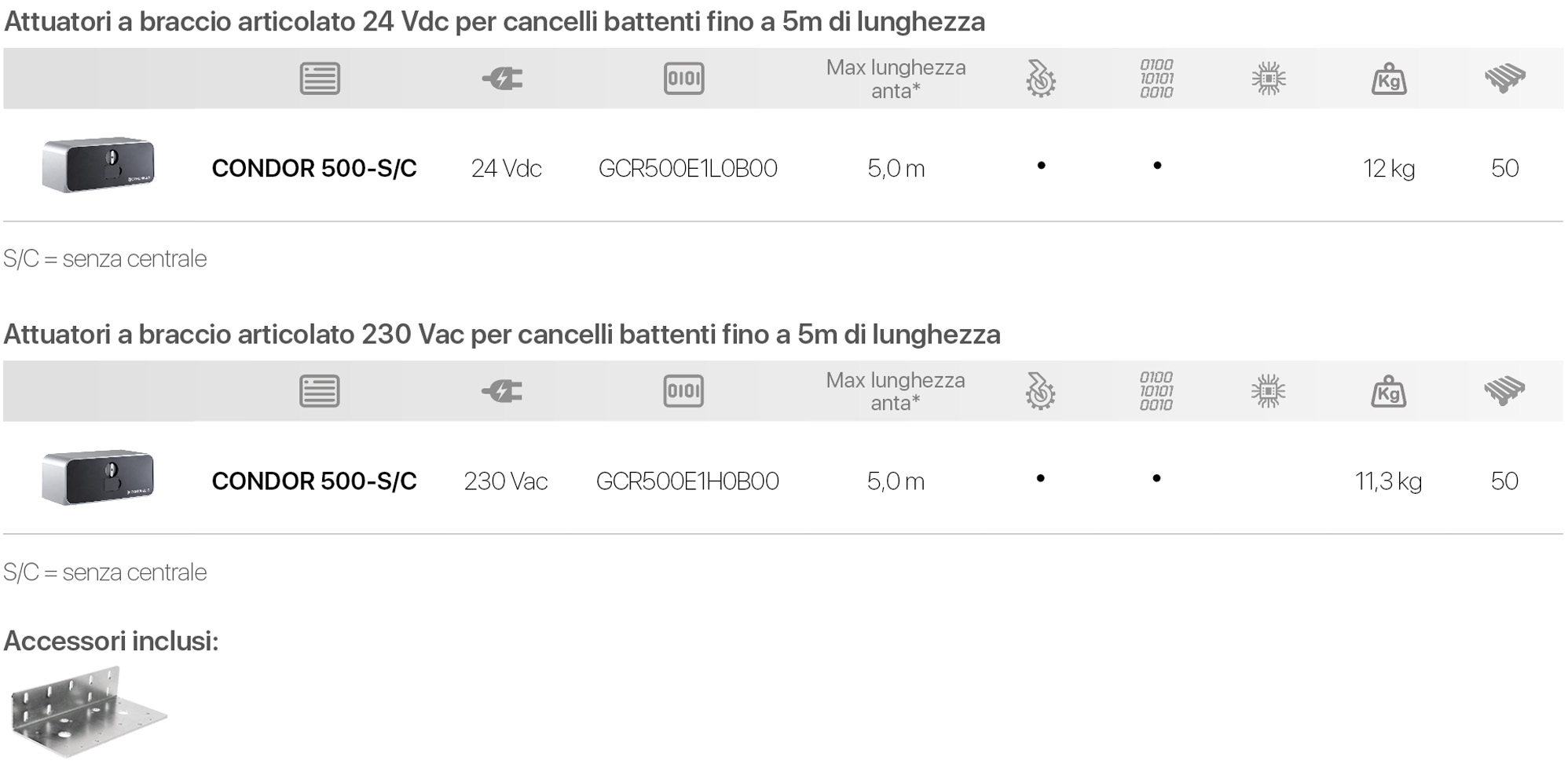
Task: Click the microchip icon in 230 Vac table
Action: click(1269, 391)
